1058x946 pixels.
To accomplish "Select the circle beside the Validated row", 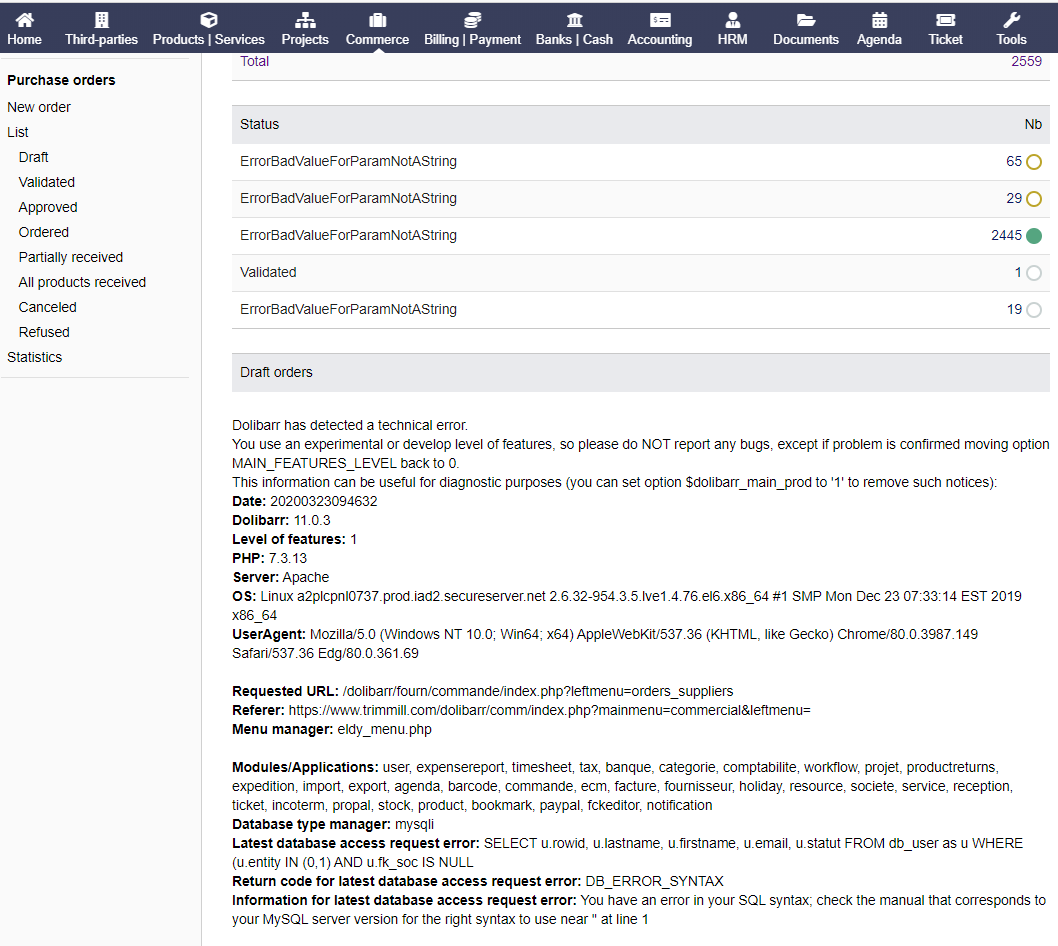I will (1034, 273).
